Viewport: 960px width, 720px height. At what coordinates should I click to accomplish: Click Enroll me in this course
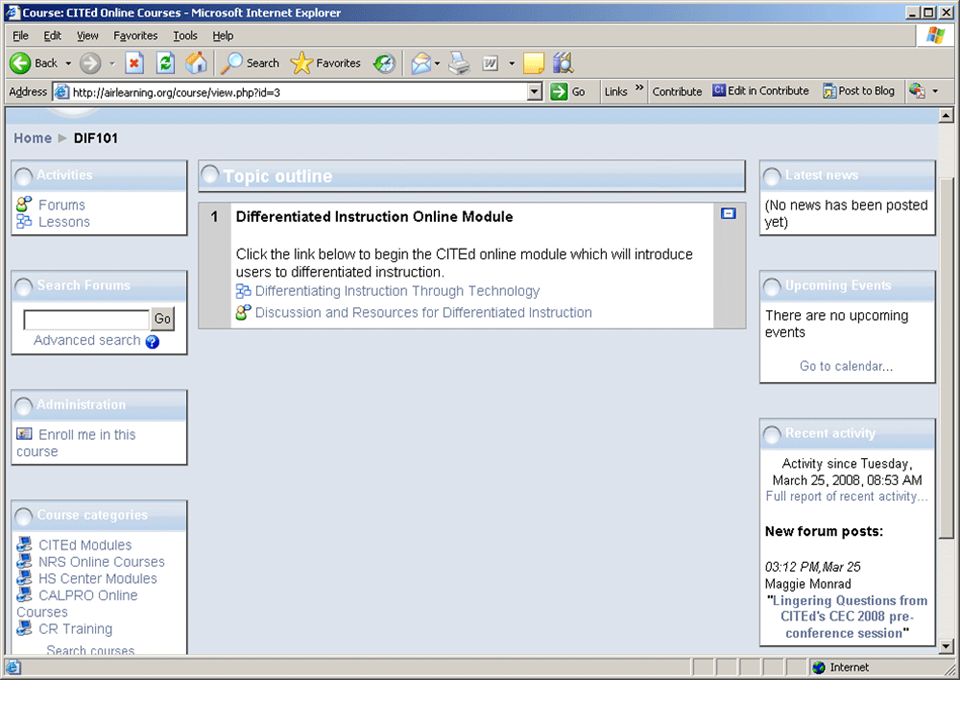(76, 443)
